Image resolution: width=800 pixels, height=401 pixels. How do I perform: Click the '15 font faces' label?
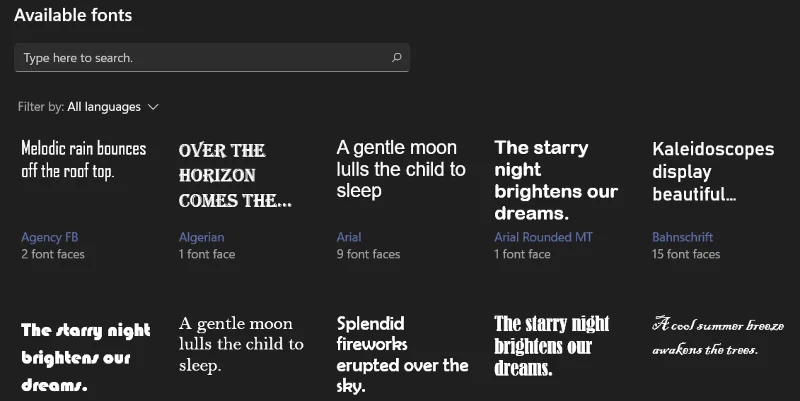[686, 254]
